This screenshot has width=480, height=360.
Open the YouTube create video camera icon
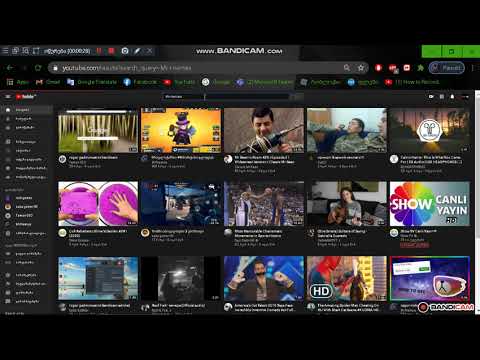(x=431, y=97)
